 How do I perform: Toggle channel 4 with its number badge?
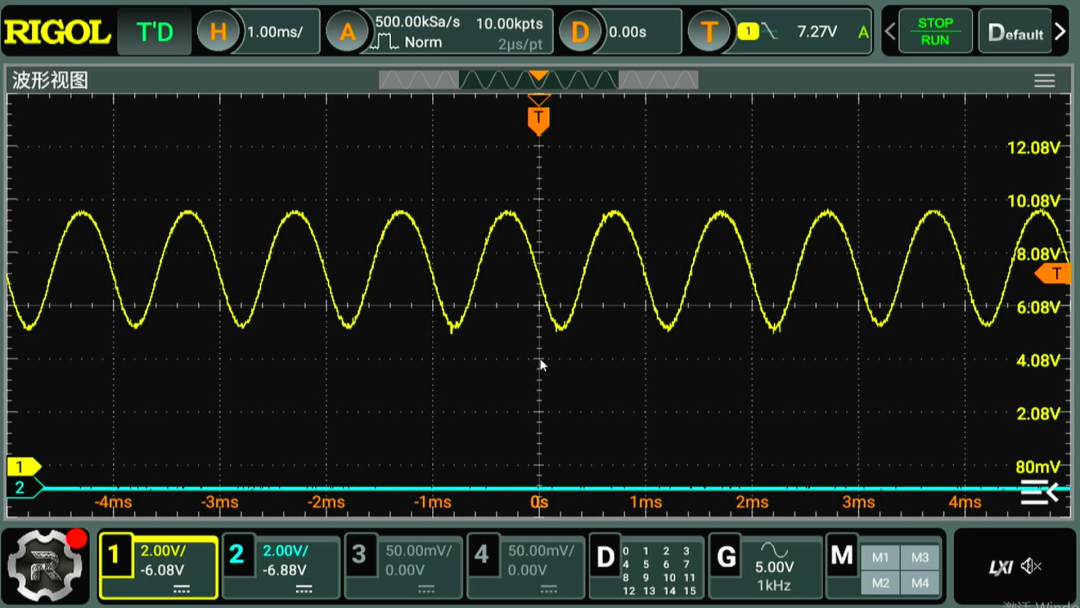[481, 555]
